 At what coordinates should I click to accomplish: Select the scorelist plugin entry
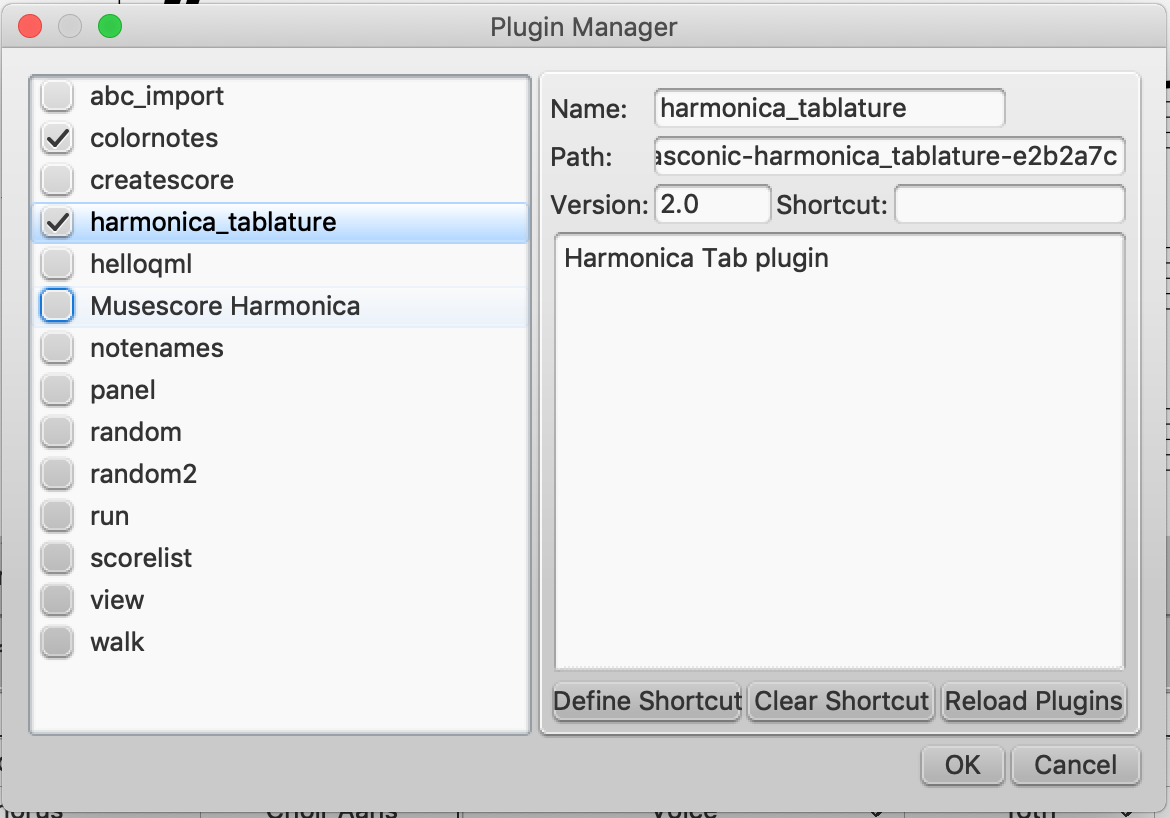pyautogui.click(x=281, y=558)
